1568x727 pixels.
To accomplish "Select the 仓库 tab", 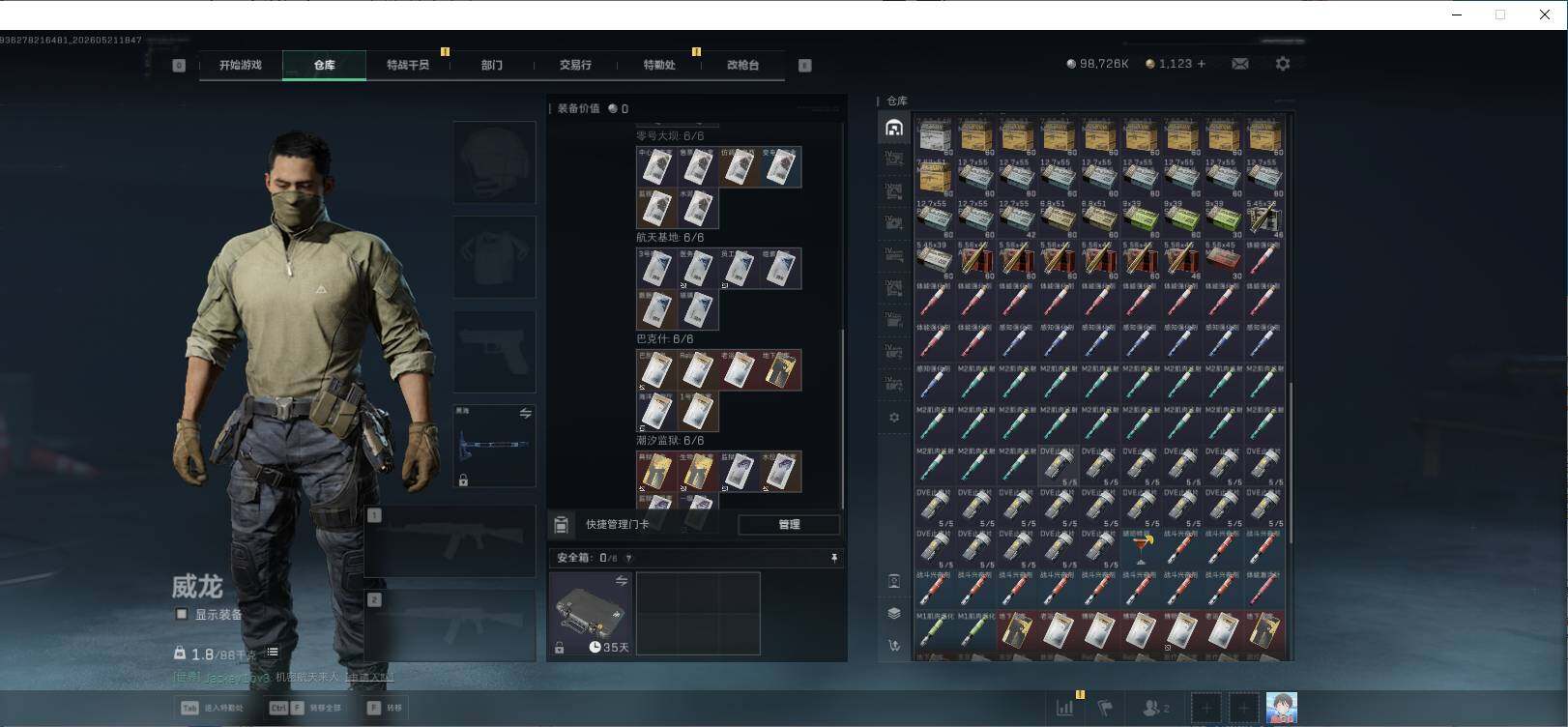I will [x=324, y=65].
